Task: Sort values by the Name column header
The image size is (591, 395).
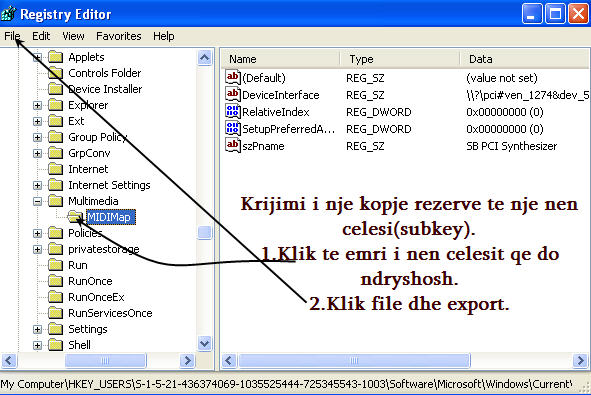Action: [x=280, y=59]
